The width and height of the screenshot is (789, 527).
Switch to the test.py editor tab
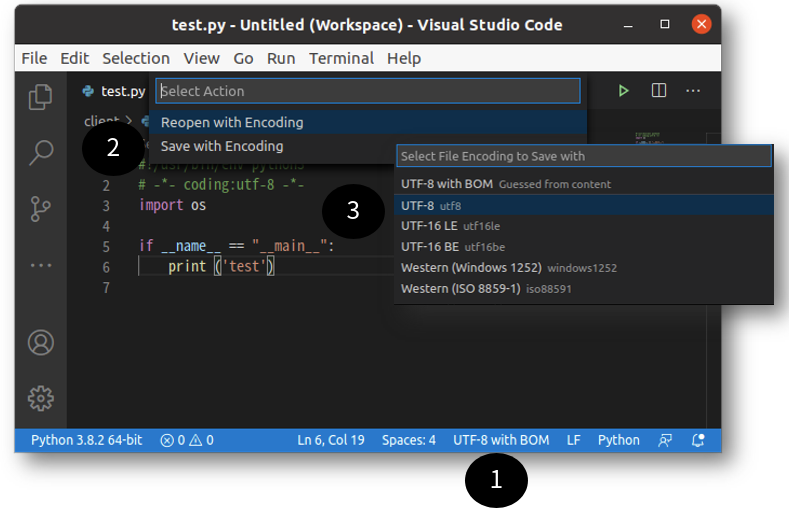point(114,91)
